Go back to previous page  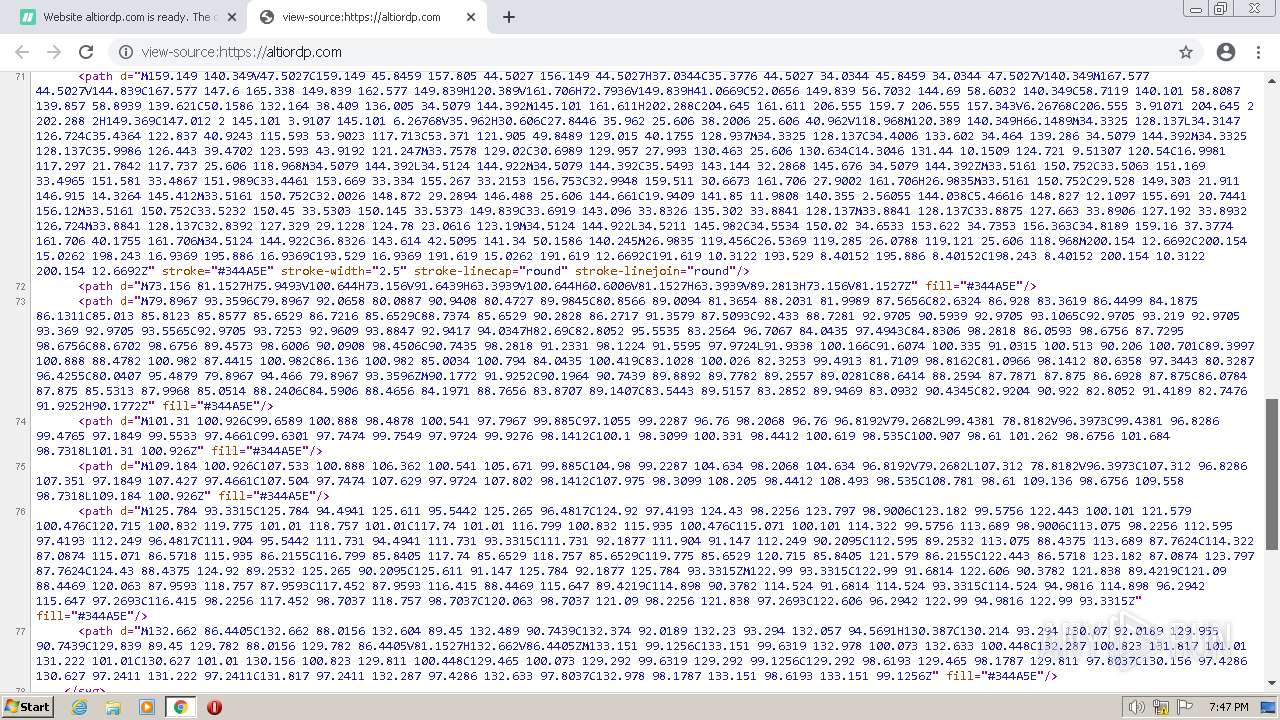pos(22,52)
